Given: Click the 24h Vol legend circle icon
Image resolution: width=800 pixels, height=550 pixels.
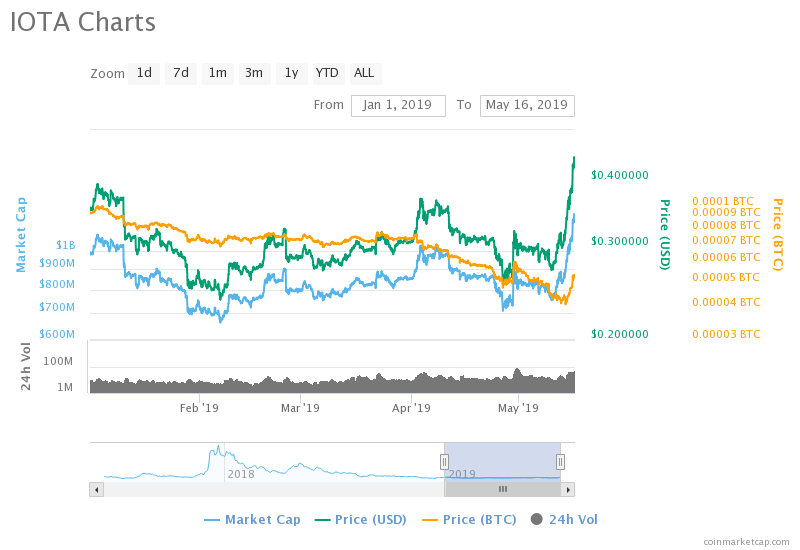Looking at the screenshot, I should point(536,519).
